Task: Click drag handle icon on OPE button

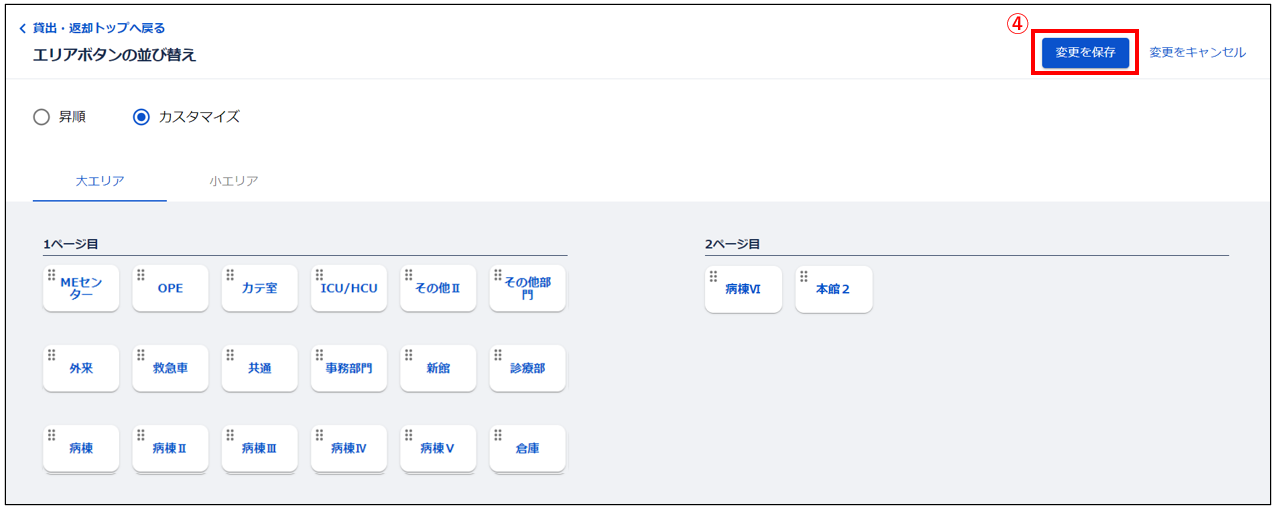Action: pyautogui.click(x=141, y=275)
